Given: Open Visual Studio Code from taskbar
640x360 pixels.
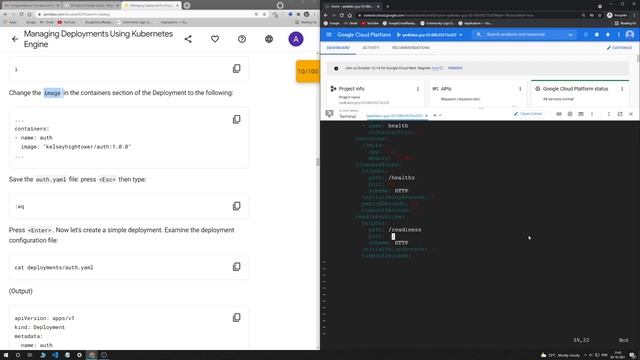Looking at the screenshot, I should point(55,355).
